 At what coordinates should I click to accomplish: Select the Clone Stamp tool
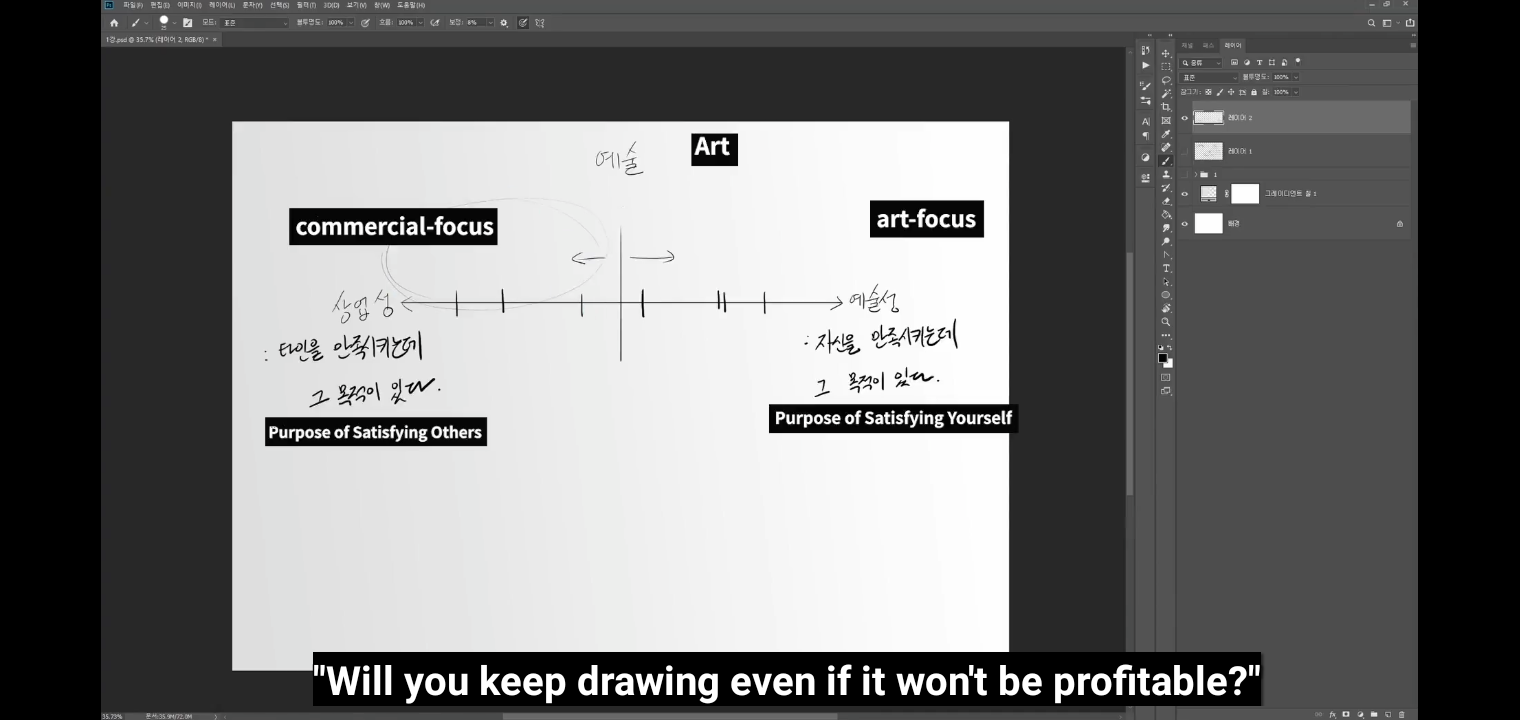point(1166,174)
